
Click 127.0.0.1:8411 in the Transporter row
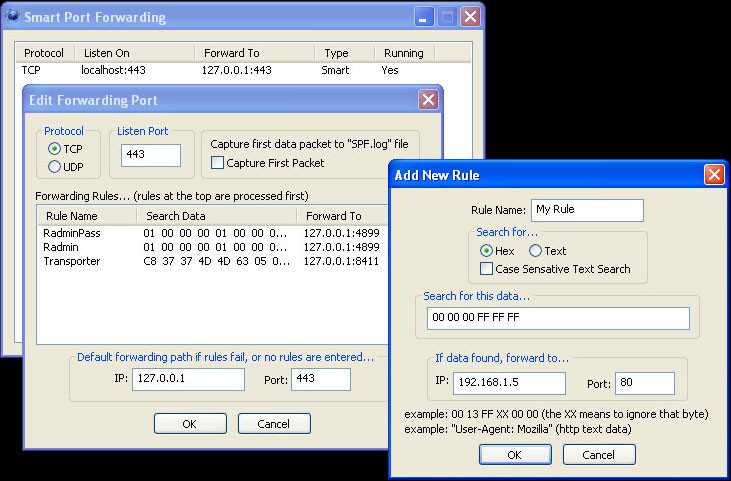[x=341, y=261]
